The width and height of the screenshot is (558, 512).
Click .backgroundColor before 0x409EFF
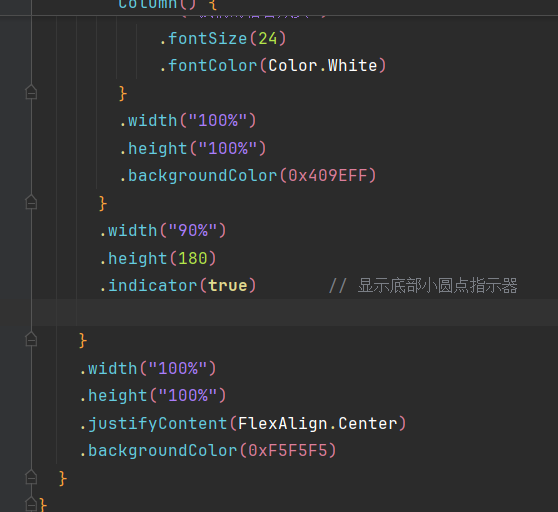pos(198,176)
